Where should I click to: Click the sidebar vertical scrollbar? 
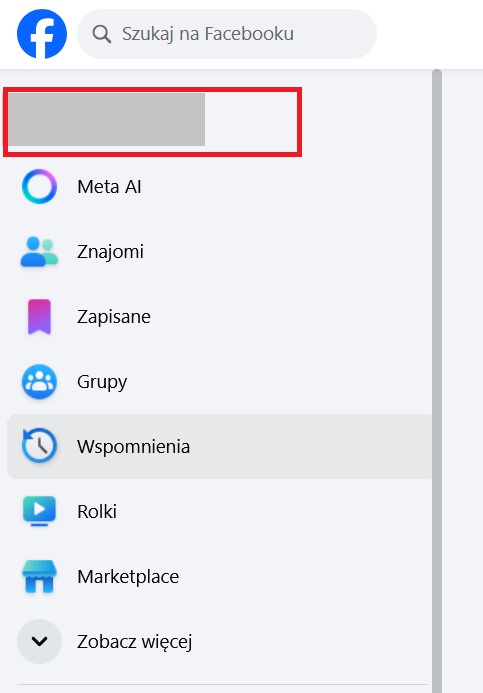pyautogui.click(x=437, y=381)
